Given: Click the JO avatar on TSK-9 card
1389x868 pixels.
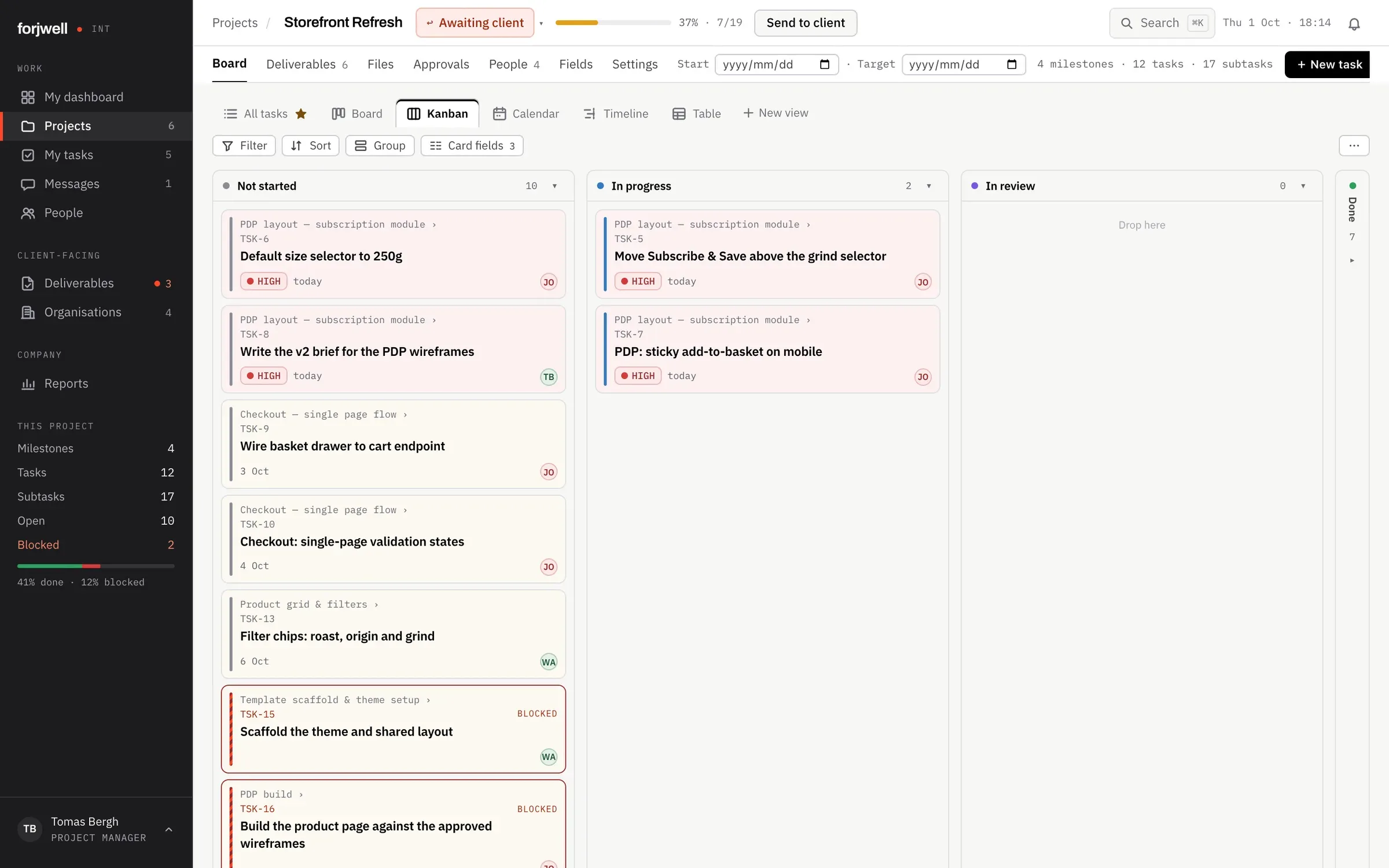Looking at the screenshot, I should (x=549, y=472).
